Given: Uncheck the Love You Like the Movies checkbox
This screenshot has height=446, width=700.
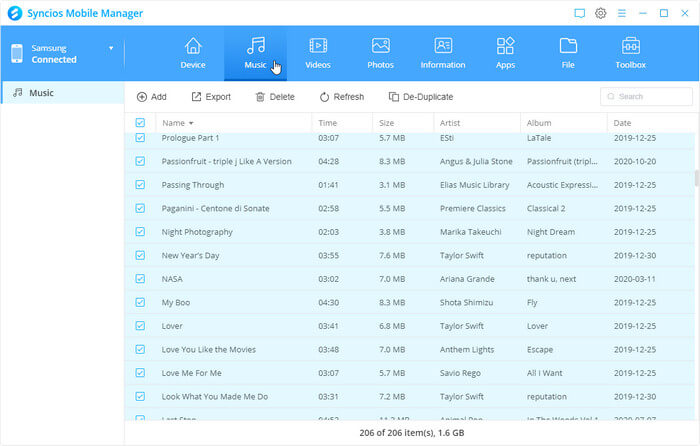Looking at the screenshot, I should point(140,349).
